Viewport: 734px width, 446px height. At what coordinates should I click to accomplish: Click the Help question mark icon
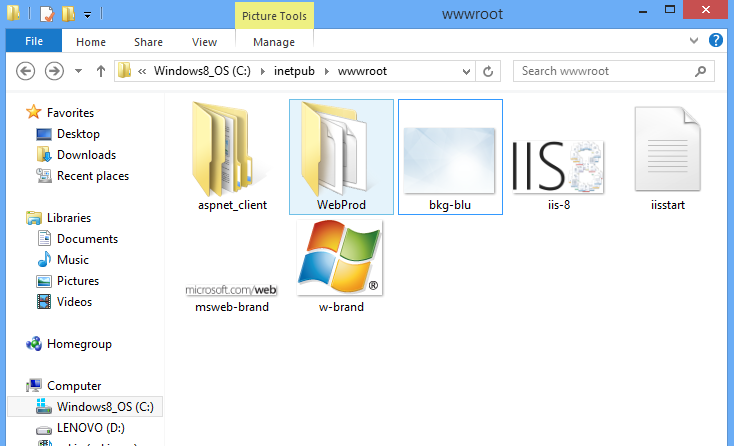click(716, 41)
